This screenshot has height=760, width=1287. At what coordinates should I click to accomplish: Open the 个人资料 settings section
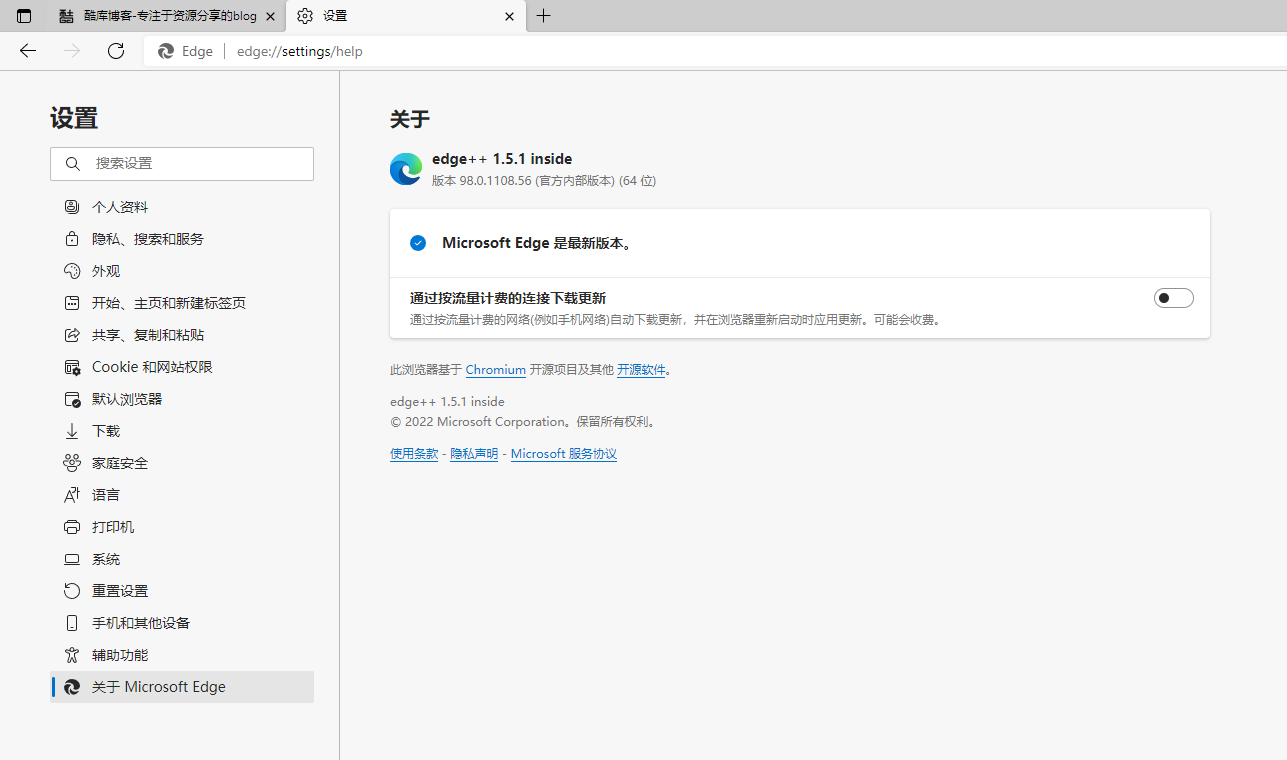point(120,206)
